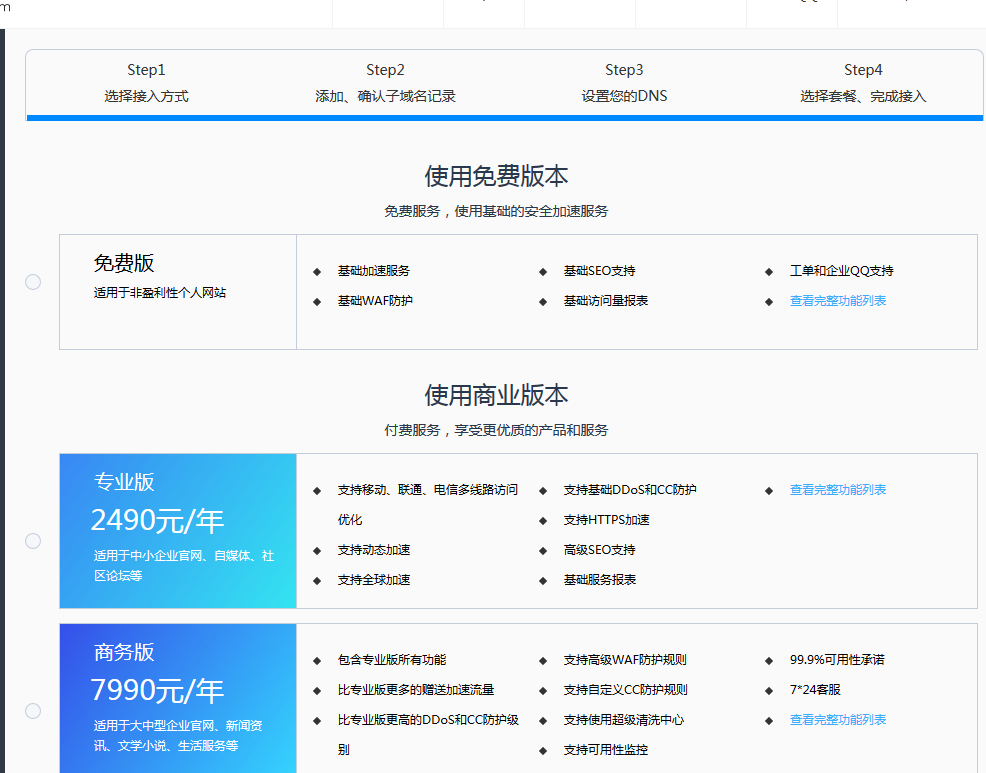This screenshot has height=773, width=986.
Task: Click the 专业版 2490元/年 blue card
Action: [x=178, y=531]
